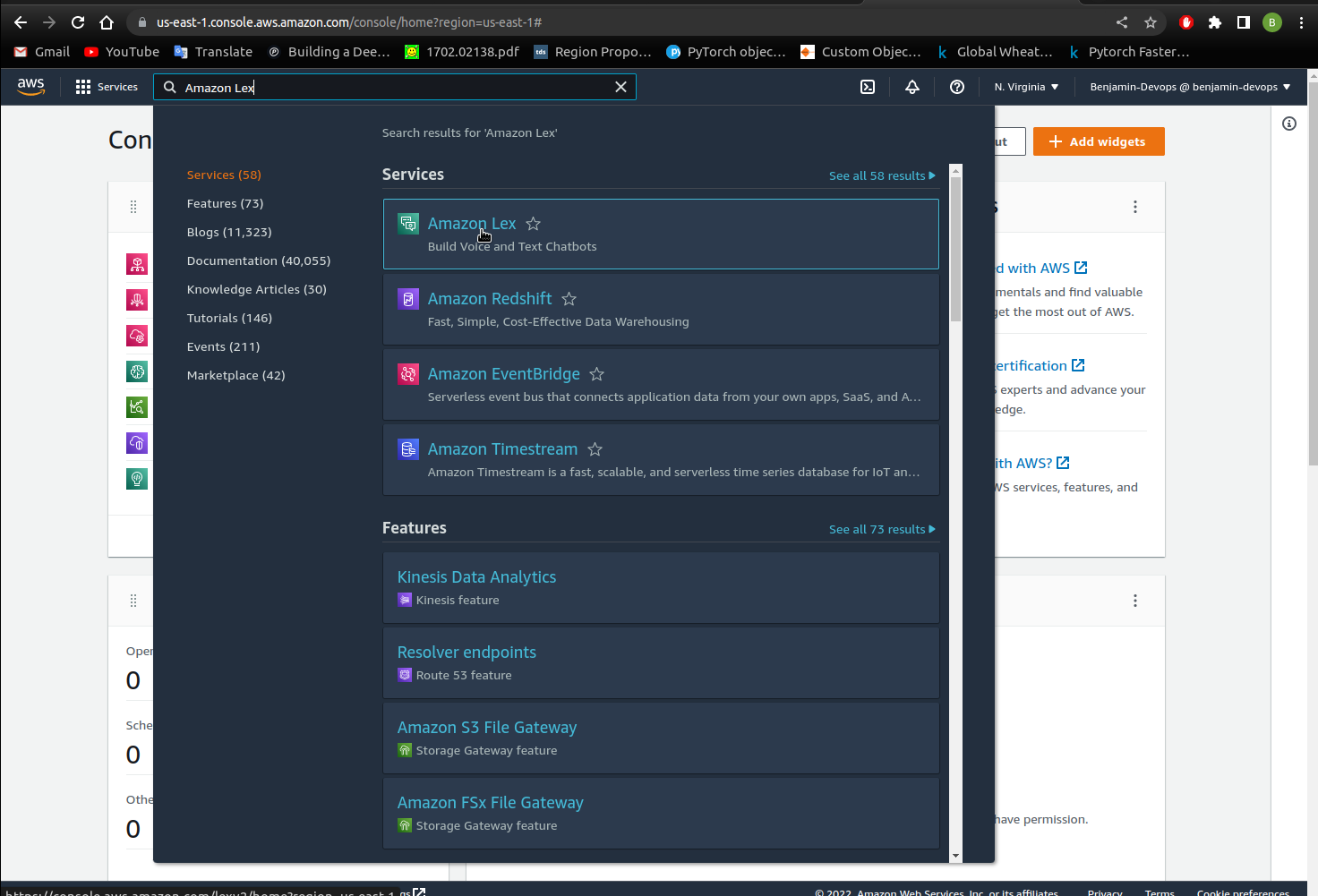Click the Amazon EventBridge service icon
1318x896 pixels.
[x=408, y=374]
